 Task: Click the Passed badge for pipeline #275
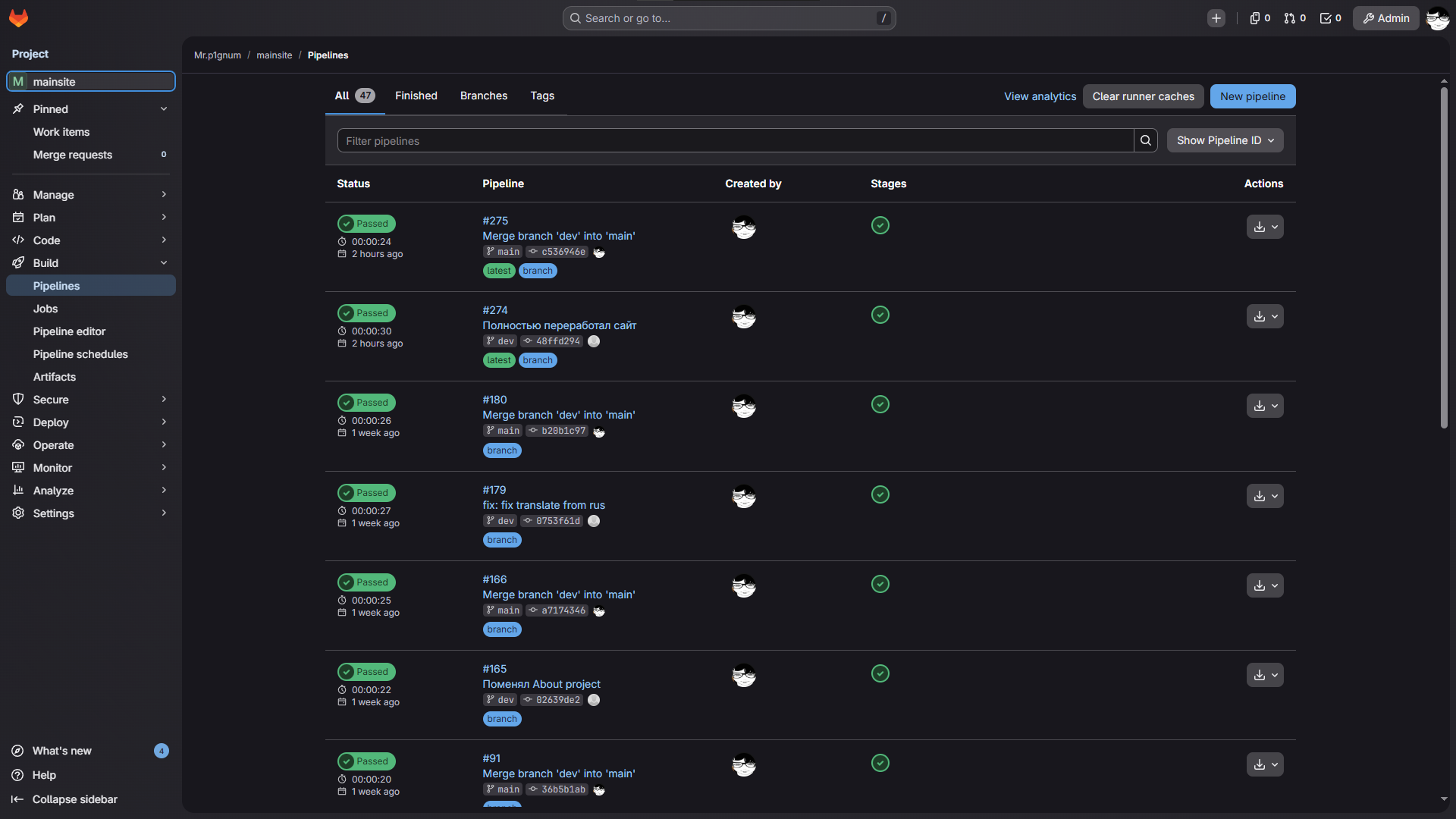point(366,224)
